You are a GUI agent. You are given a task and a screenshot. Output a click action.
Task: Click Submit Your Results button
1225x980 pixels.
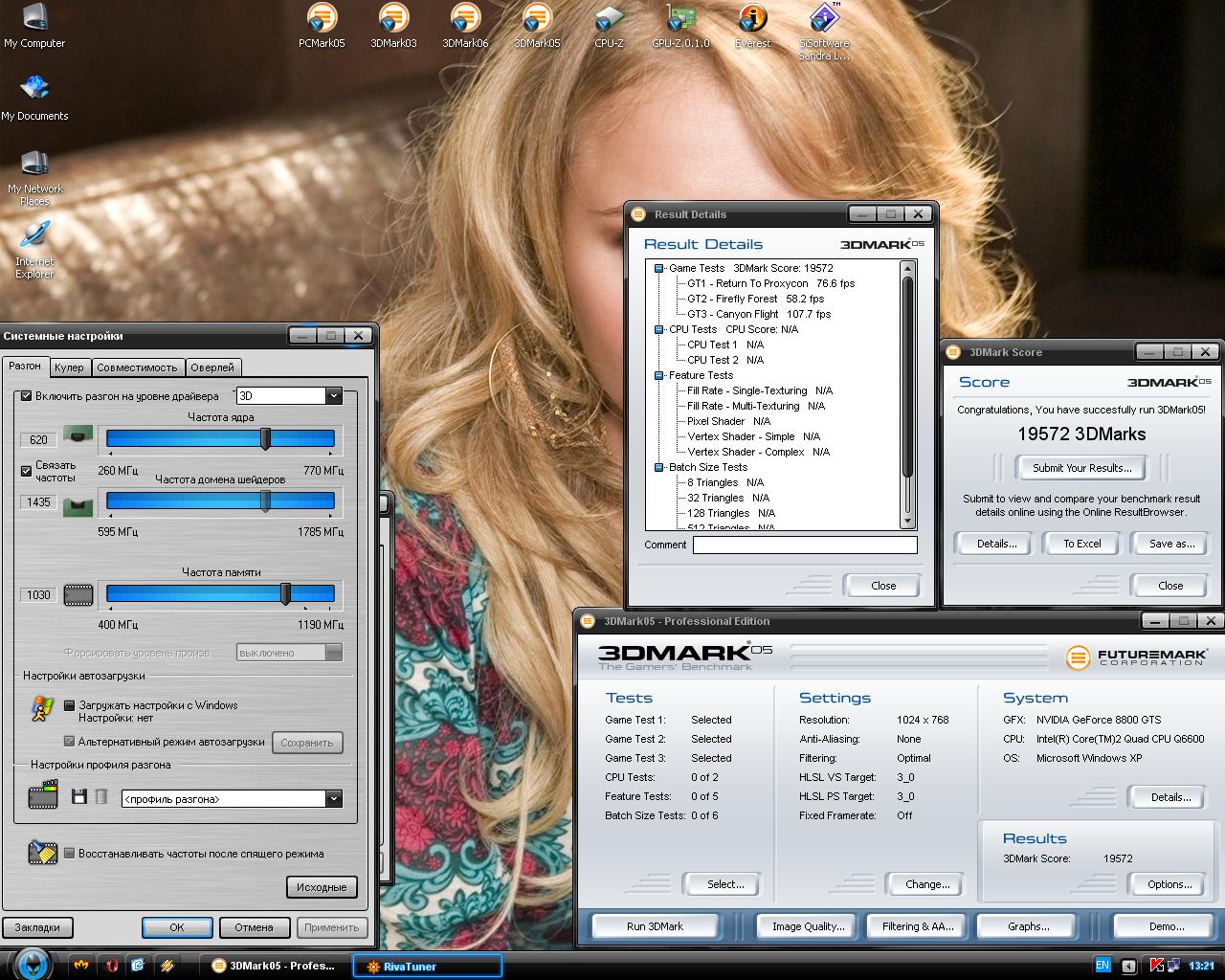click(x=1082, y=468)
